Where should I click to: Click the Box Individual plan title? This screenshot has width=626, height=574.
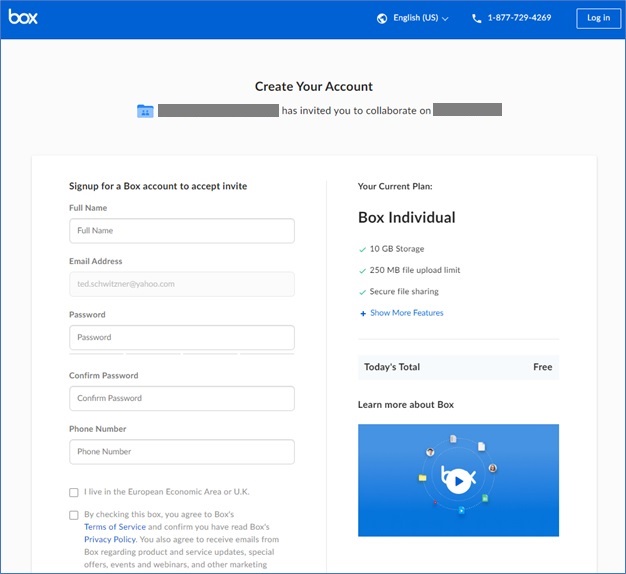[x=407, y=218]
